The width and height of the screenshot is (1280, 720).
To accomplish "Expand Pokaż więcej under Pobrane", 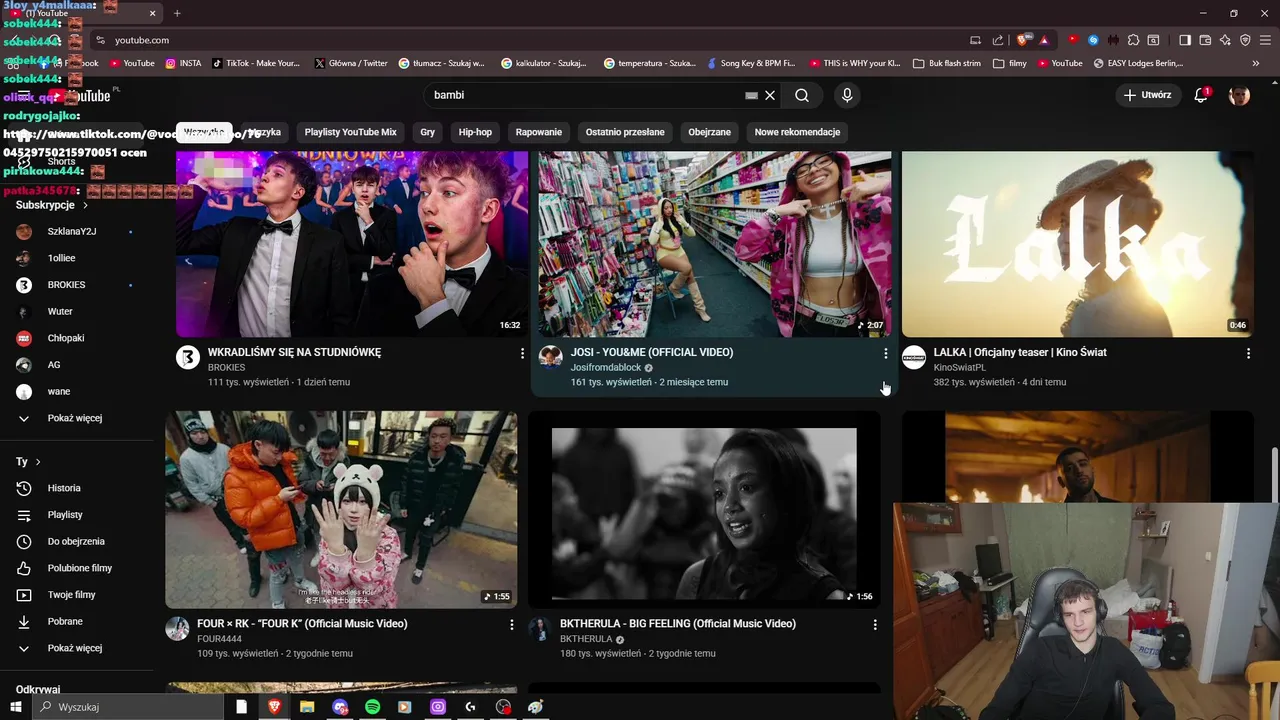I will pos(75,648).
